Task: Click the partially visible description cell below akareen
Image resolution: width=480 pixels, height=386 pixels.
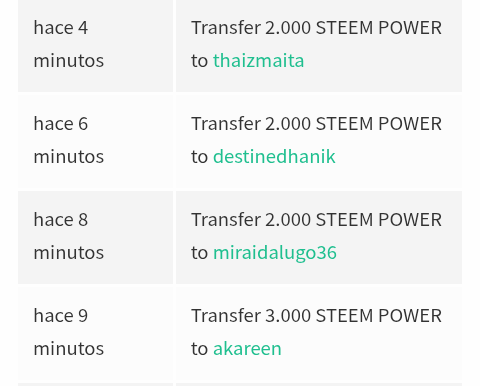Action: 319,385
